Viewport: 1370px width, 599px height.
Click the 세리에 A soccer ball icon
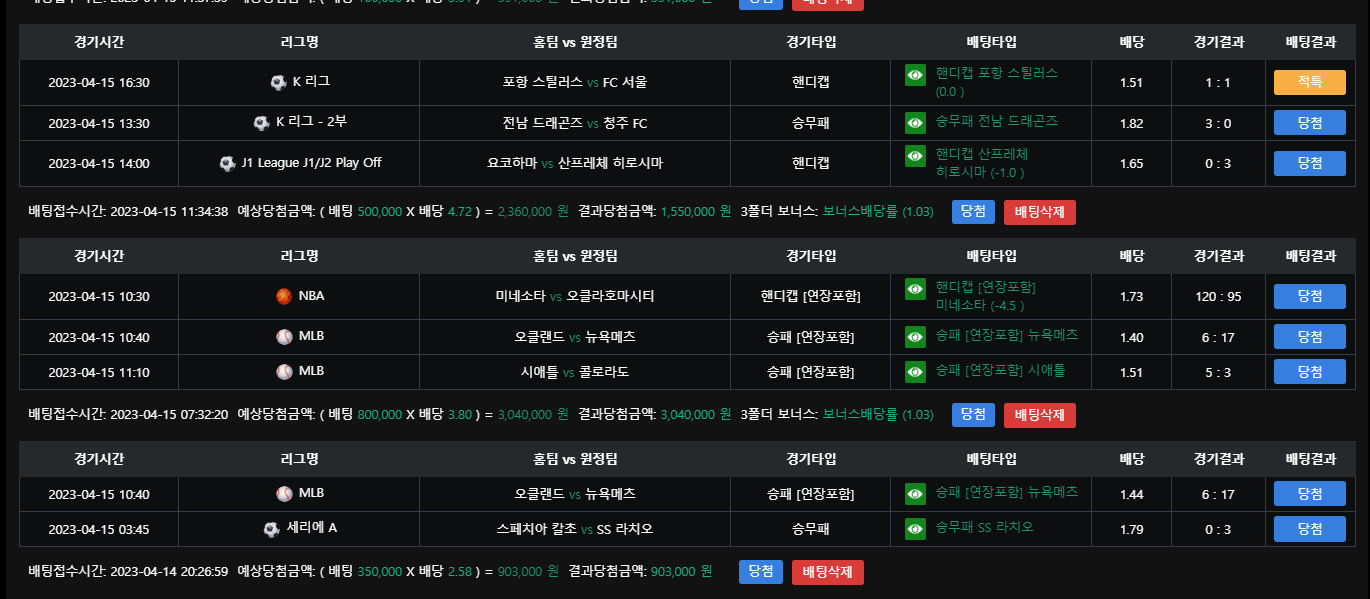(x=271, y=529)
